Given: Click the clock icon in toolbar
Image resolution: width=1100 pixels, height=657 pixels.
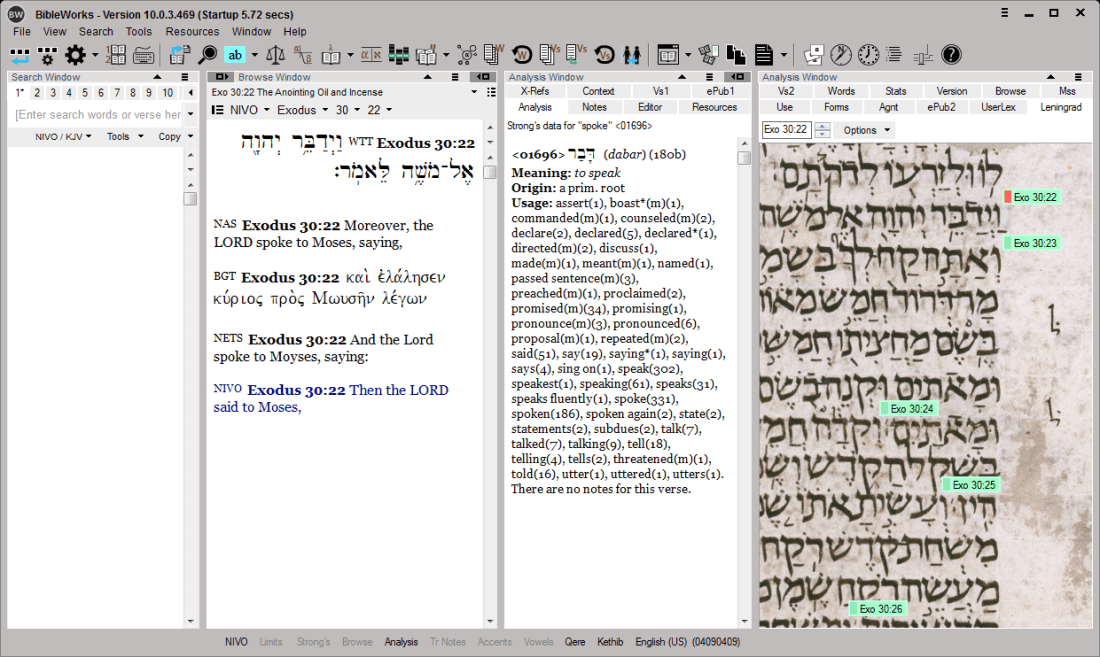Looking at the screenshot, I should [x=868, y=54].
